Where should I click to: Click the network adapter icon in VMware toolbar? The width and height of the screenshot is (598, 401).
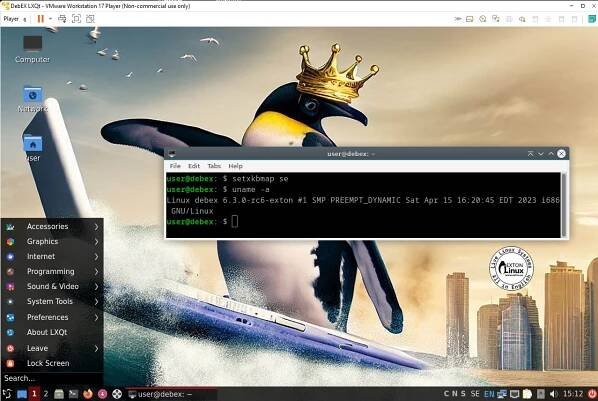pos(496,19)
